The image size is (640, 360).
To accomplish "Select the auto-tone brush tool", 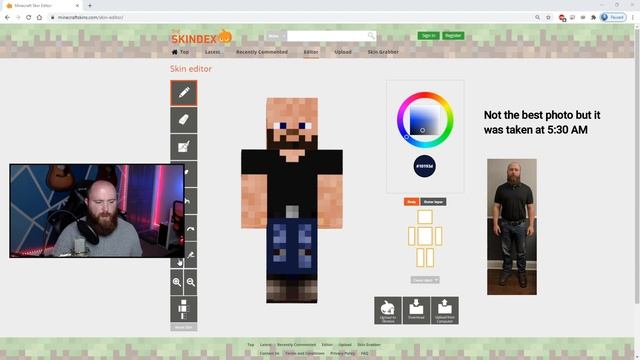I will point(184,147).
